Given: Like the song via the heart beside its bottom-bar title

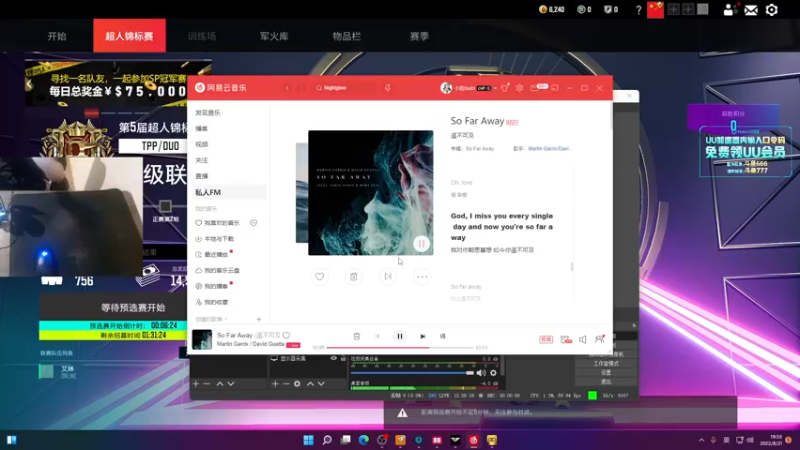Looking at the screenshot, I should click(286, 335).
